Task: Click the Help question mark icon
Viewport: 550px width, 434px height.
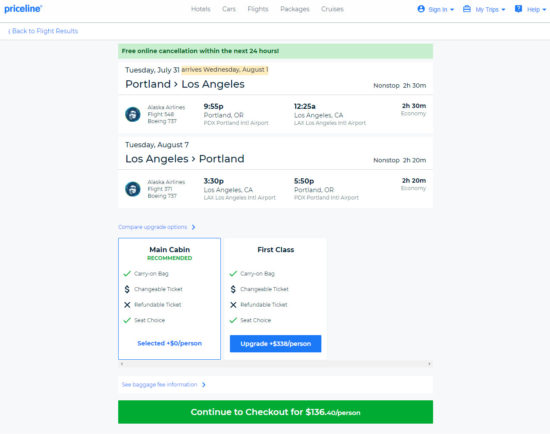Action: coord(518,9)
